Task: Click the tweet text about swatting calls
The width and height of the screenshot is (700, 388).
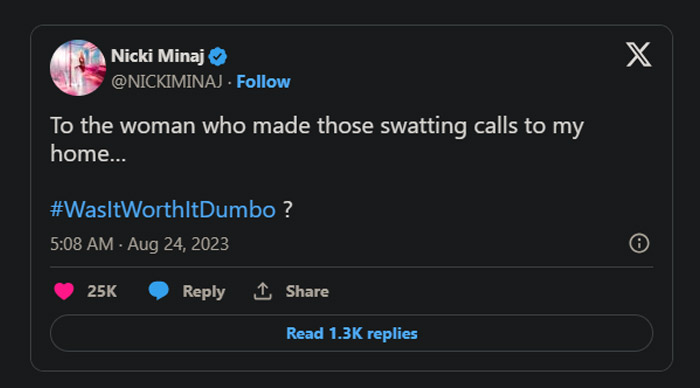Action: (317, 139)
